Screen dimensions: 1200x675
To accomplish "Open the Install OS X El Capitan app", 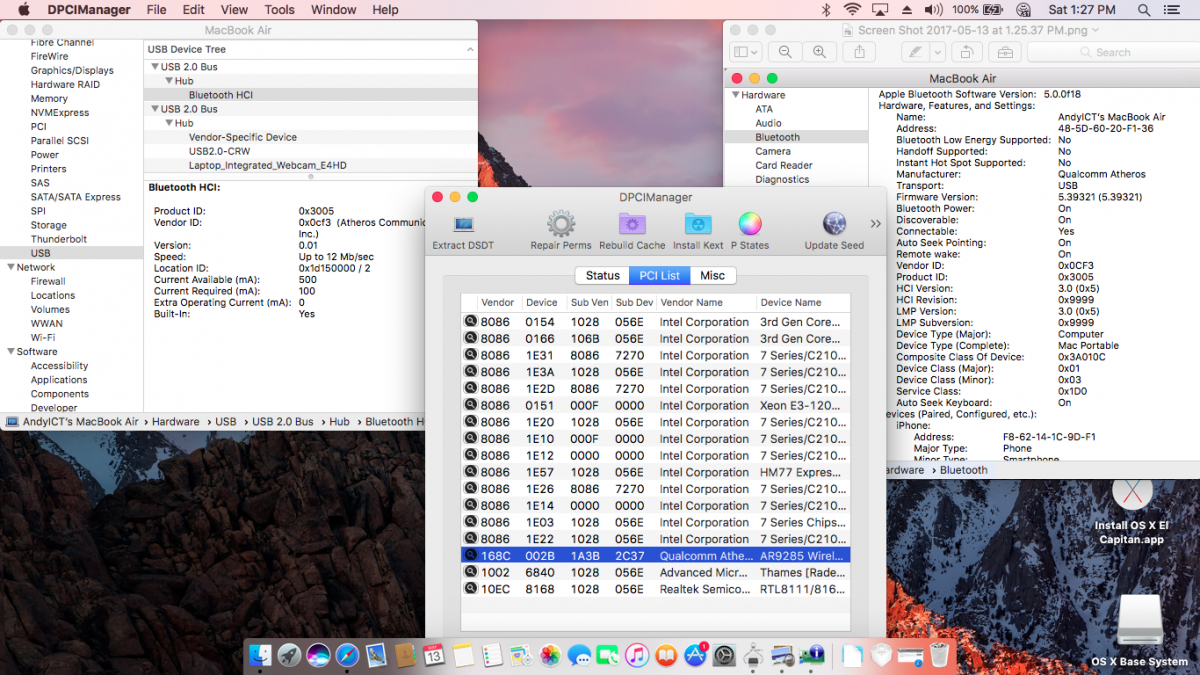I will tap(1131, 495).
